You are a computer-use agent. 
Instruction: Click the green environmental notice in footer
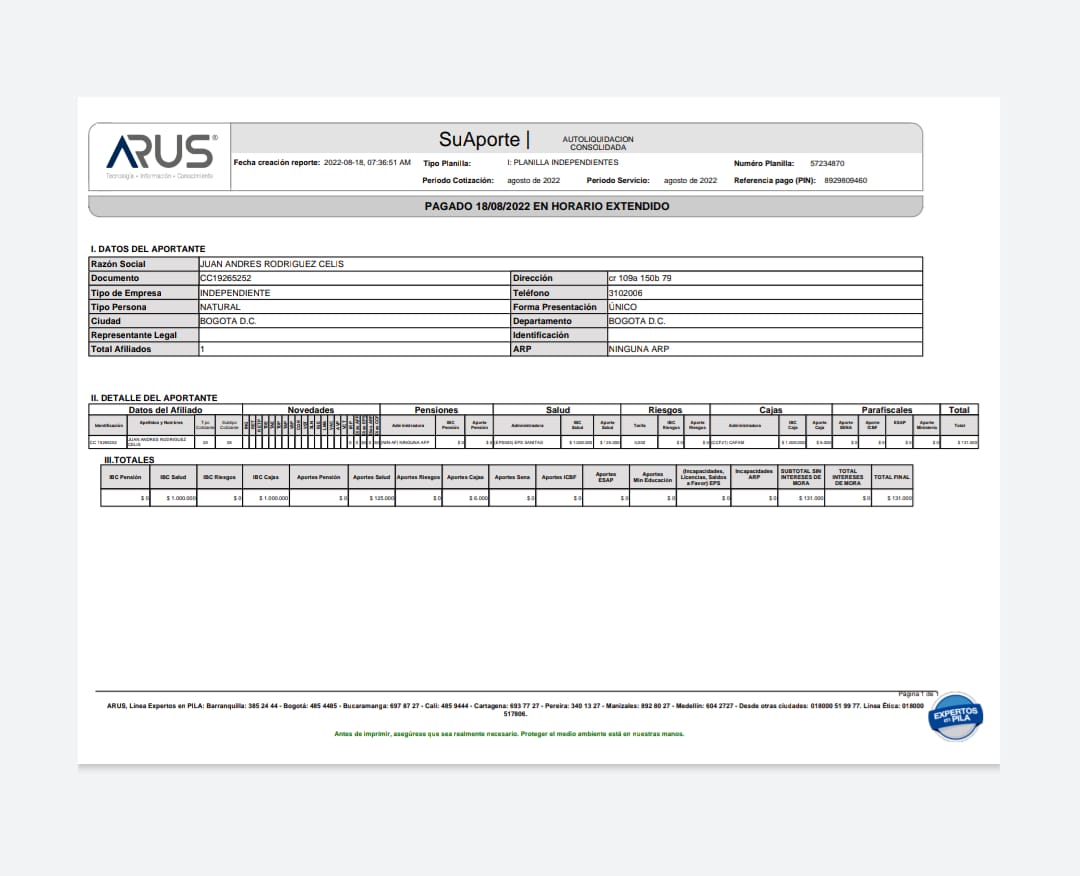tap(509, 733)
